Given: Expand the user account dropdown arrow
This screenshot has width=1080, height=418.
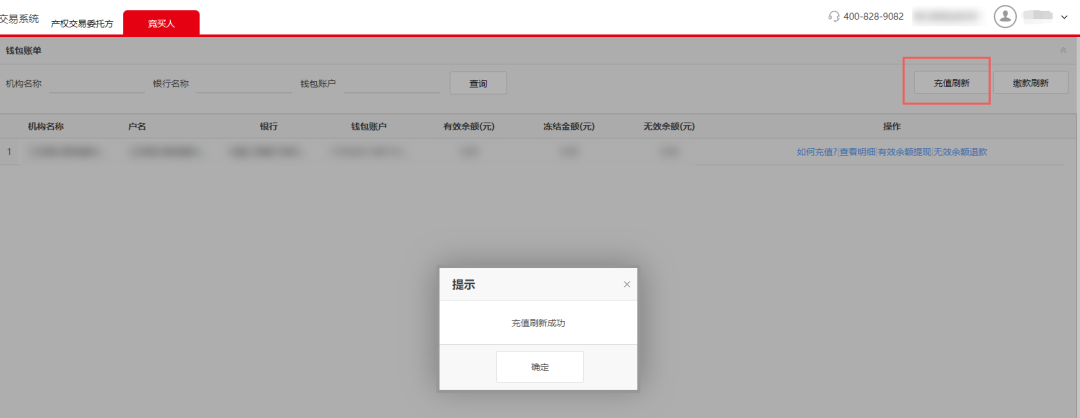Looking at the screenshot, I should [1064, 17].
